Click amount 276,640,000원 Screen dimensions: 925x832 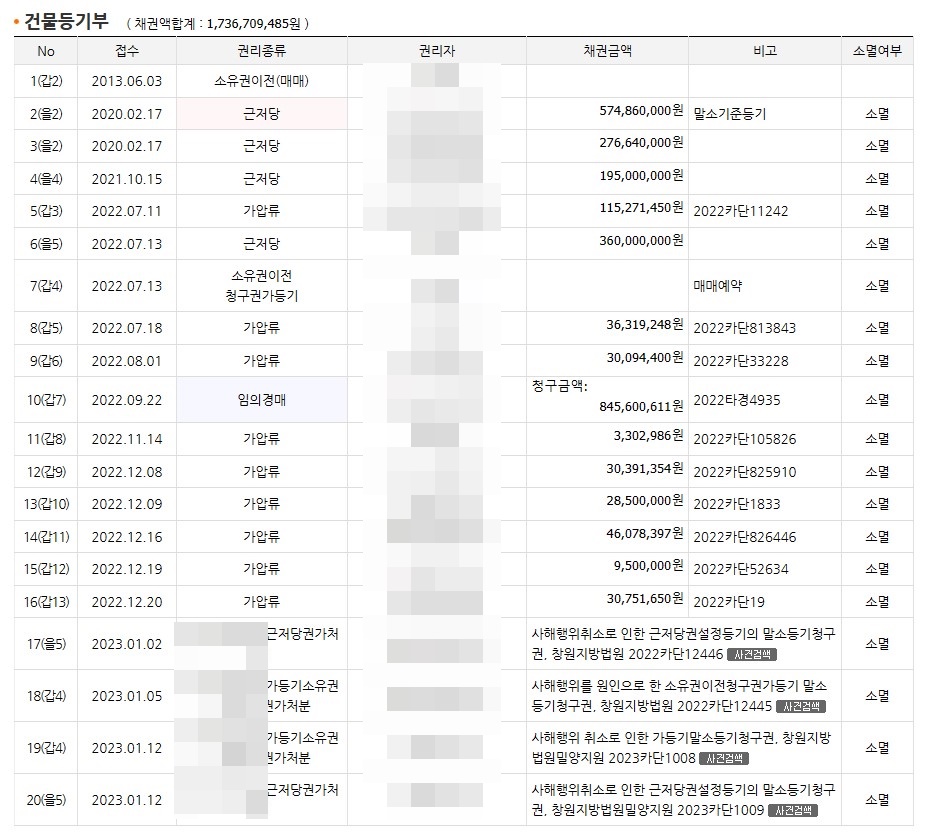(641, 143)
